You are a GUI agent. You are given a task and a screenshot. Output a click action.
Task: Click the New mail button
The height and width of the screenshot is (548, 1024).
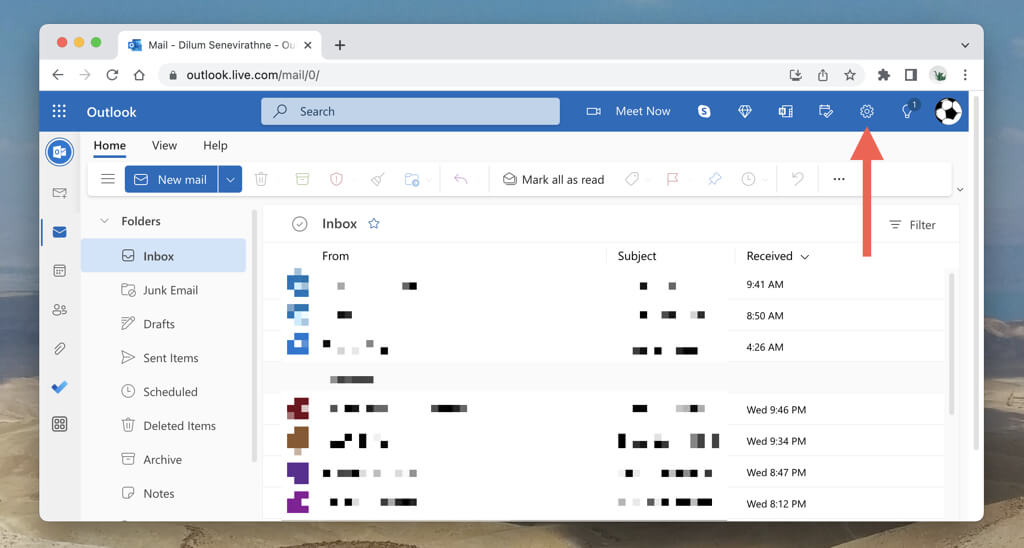171,180
